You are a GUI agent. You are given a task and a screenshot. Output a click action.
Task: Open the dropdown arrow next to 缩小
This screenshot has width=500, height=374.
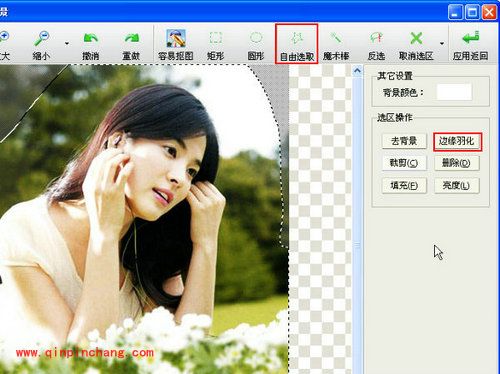click(x=67, y=44)
